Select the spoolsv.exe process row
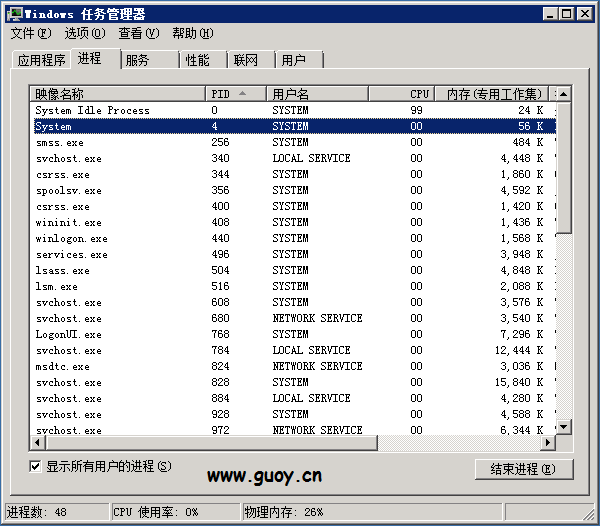 (x=293, y=191)
